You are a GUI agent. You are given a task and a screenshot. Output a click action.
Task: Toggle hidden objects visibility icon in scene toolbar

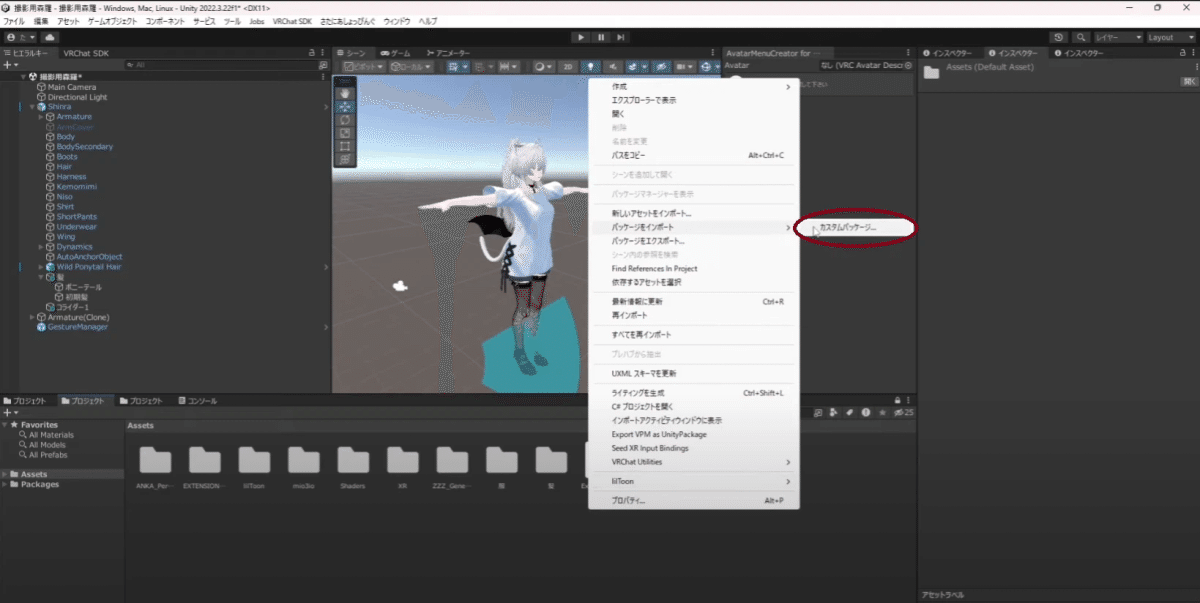point(661,67)
